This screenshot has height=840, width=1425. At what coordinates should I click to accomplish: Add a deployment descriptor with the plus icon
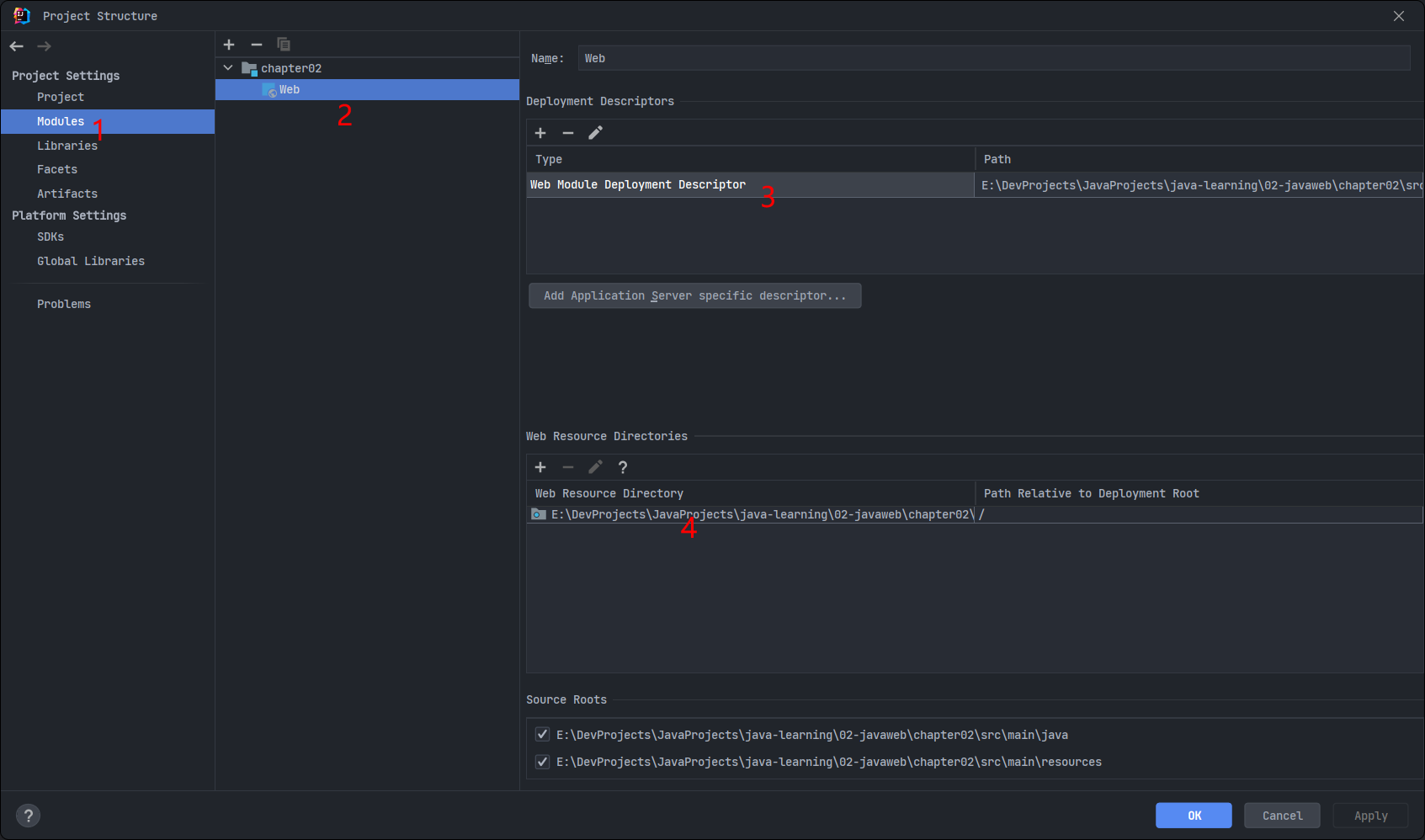[x=540, y=133]
